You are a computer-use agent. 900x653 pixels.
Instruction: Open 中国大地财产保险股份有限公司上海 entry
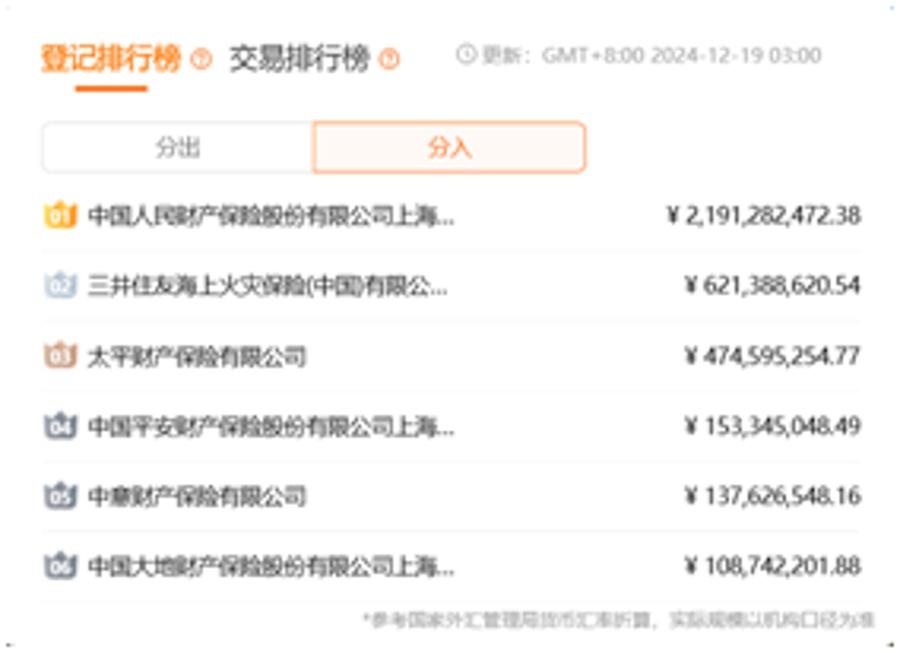pos(271,567)
